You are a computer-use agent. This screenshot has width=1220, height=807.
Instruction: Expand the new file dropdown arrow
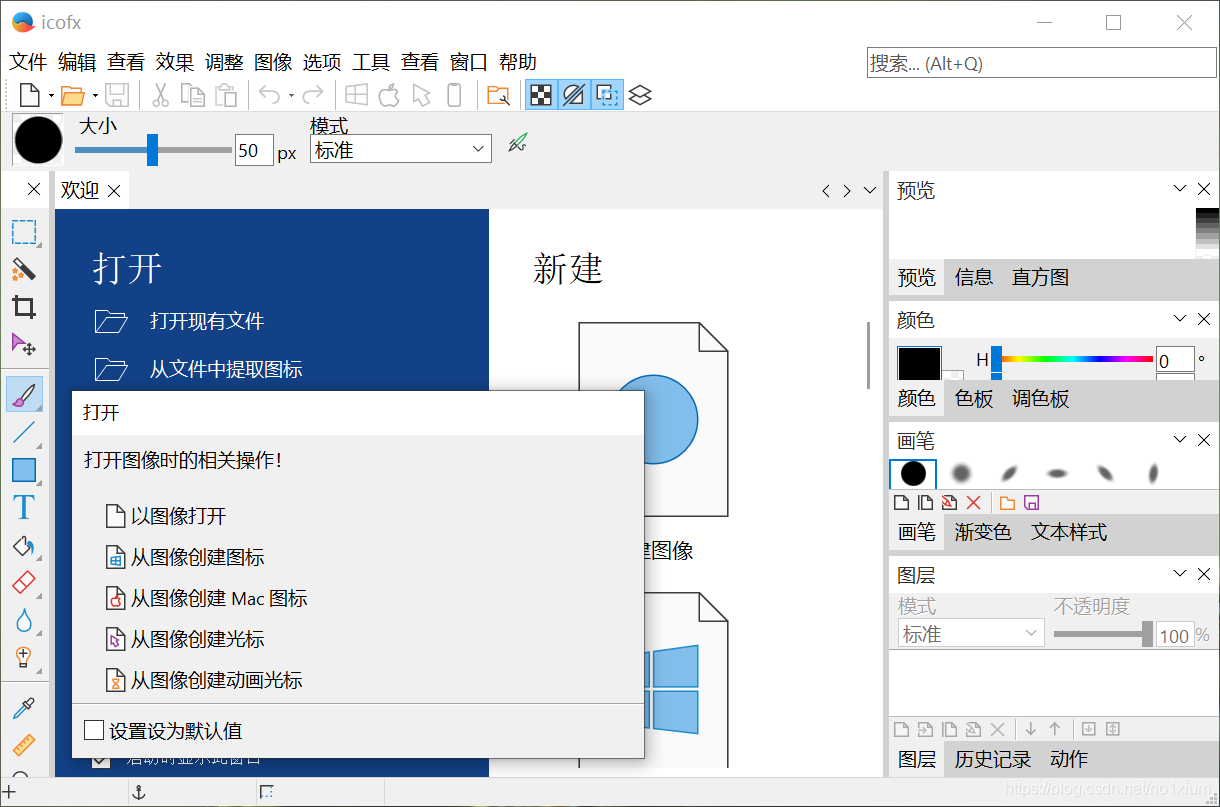[51, 96]
